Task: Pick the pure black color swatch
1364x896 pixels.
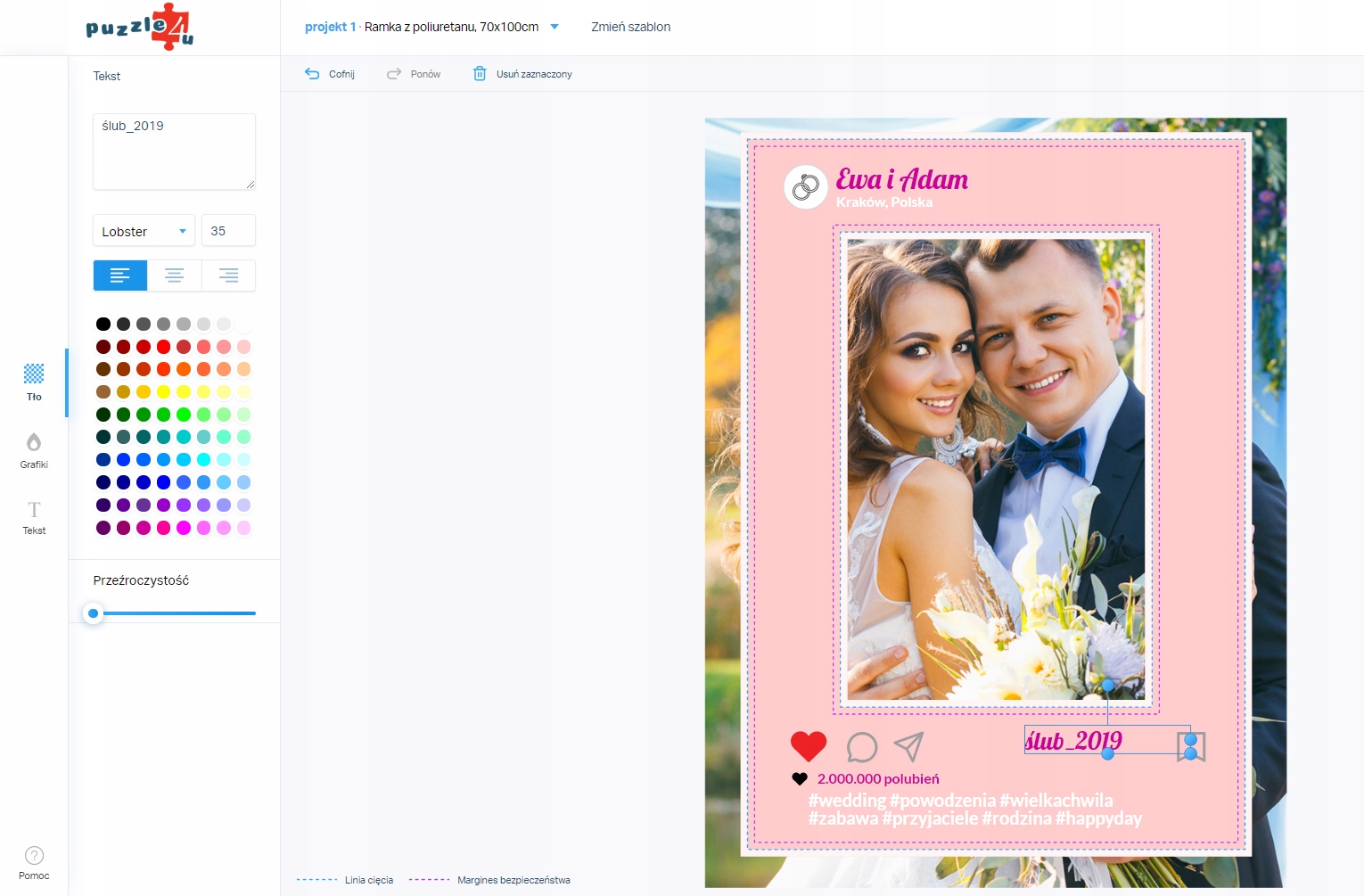Action: tap(103, 324)
